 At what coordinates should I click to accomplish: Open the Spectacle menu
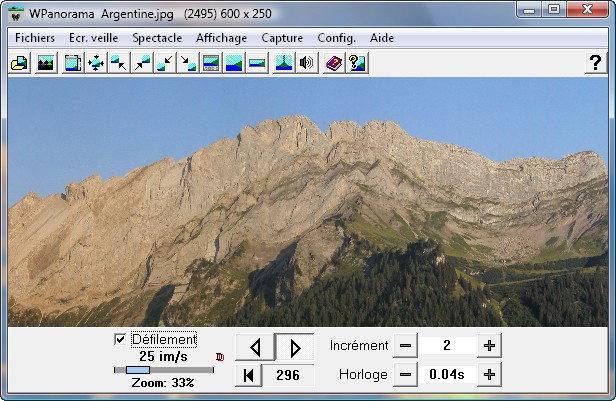pos(157,38)
